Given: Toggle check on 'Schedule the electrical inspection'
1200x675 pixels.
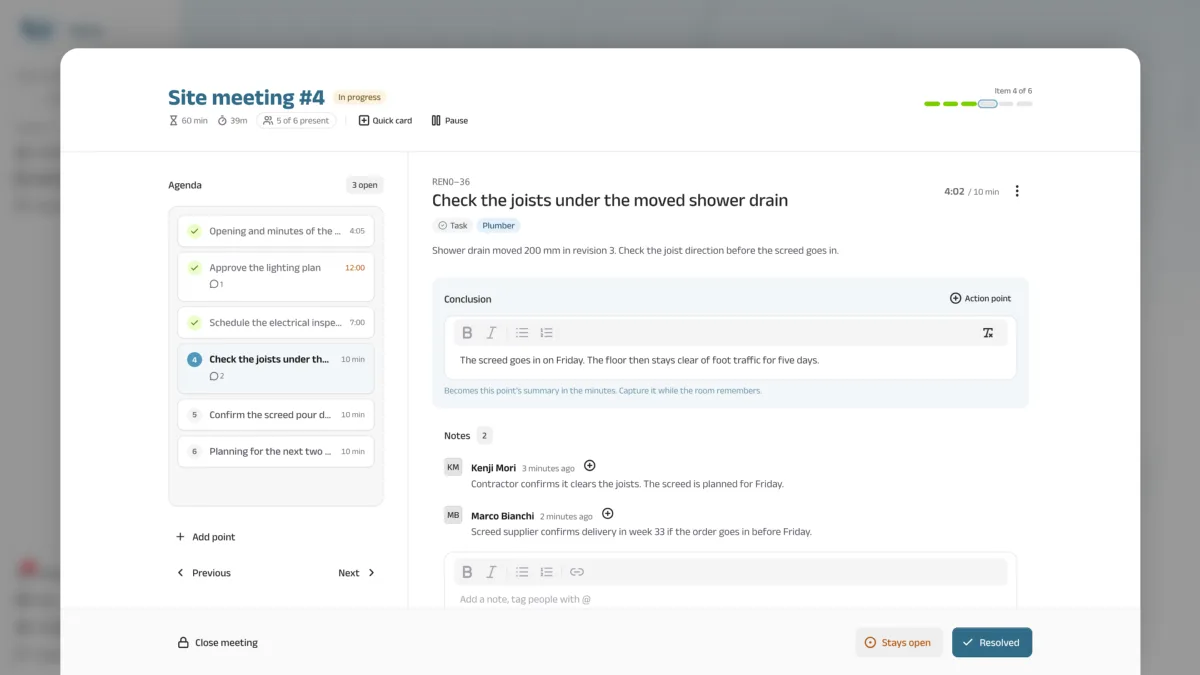Looking at the screenshot, I should coord(194,323).
